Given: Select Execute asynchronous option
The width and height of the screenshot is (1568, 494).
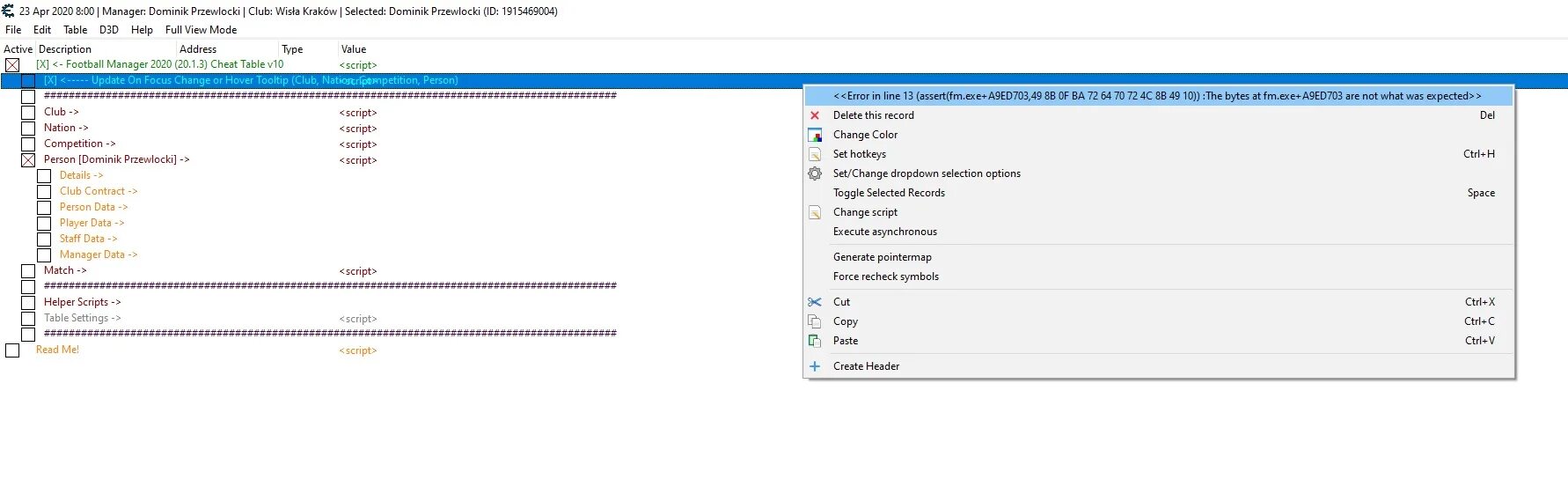Looking at the screenshot, I should coord(1159,232).
